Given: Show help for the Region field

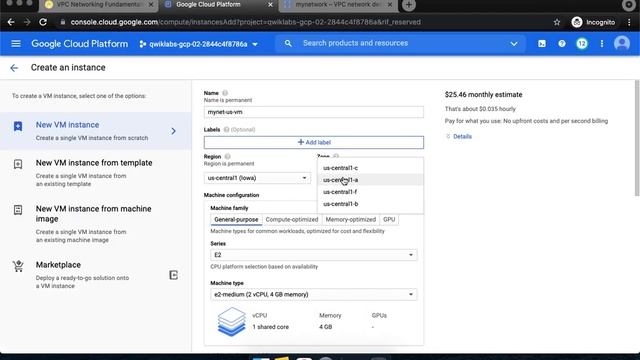Looking at the screenshot, I should pos(227,156).
